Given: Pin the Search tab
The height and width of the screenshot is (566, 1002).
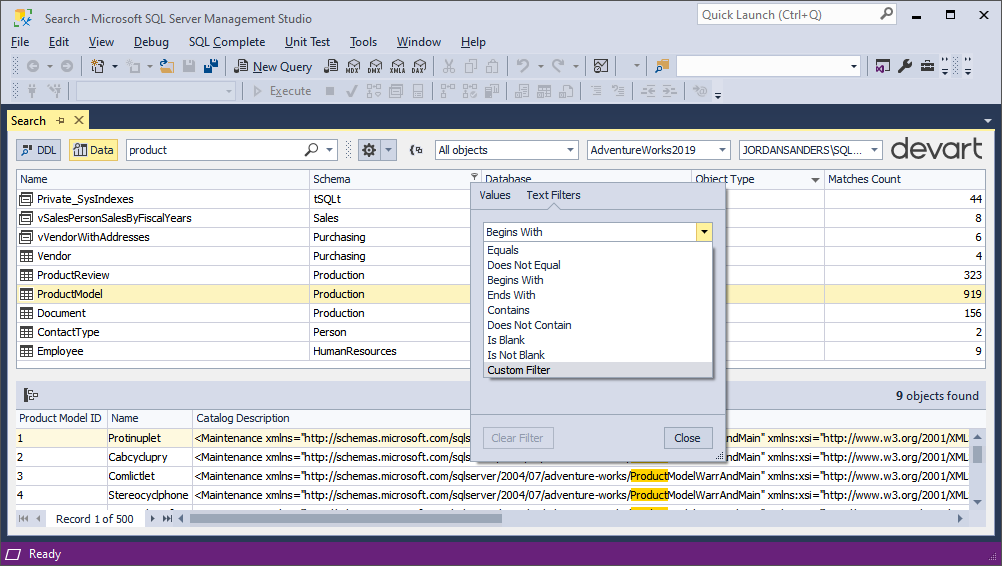Looking at the screenshot, I should point(61,120).
